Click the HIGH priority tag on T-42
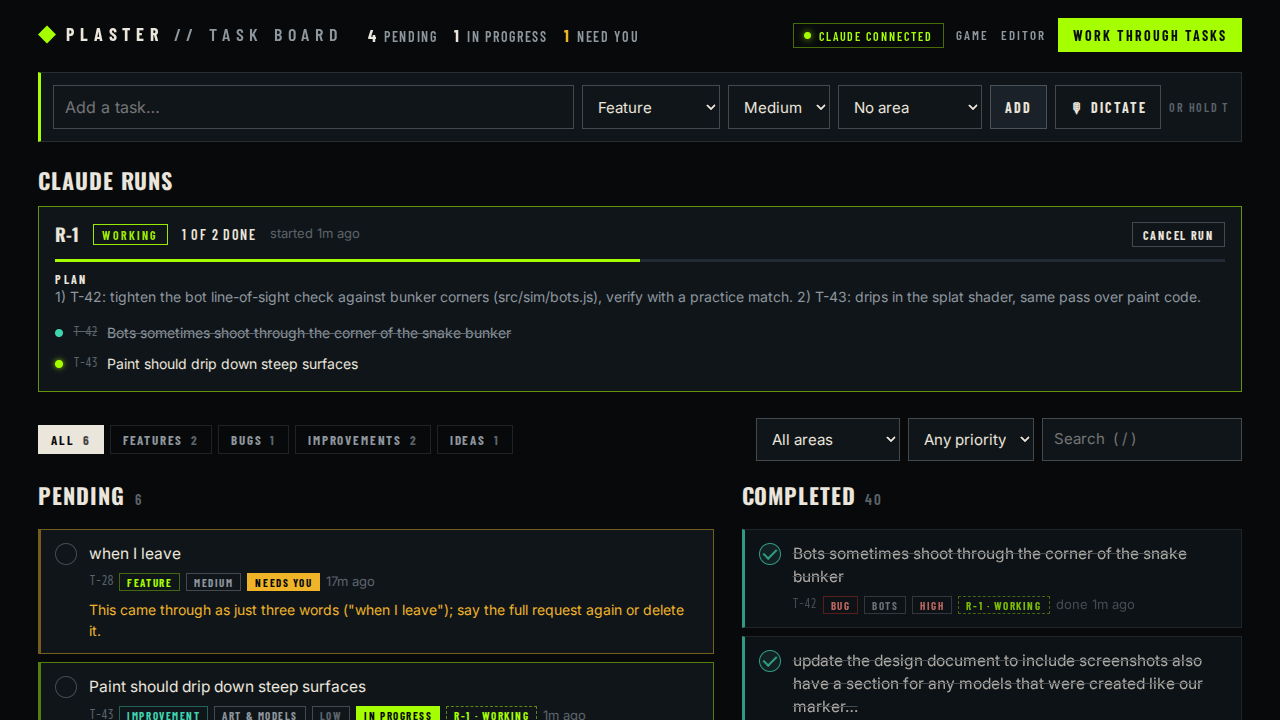 point(932,605)
